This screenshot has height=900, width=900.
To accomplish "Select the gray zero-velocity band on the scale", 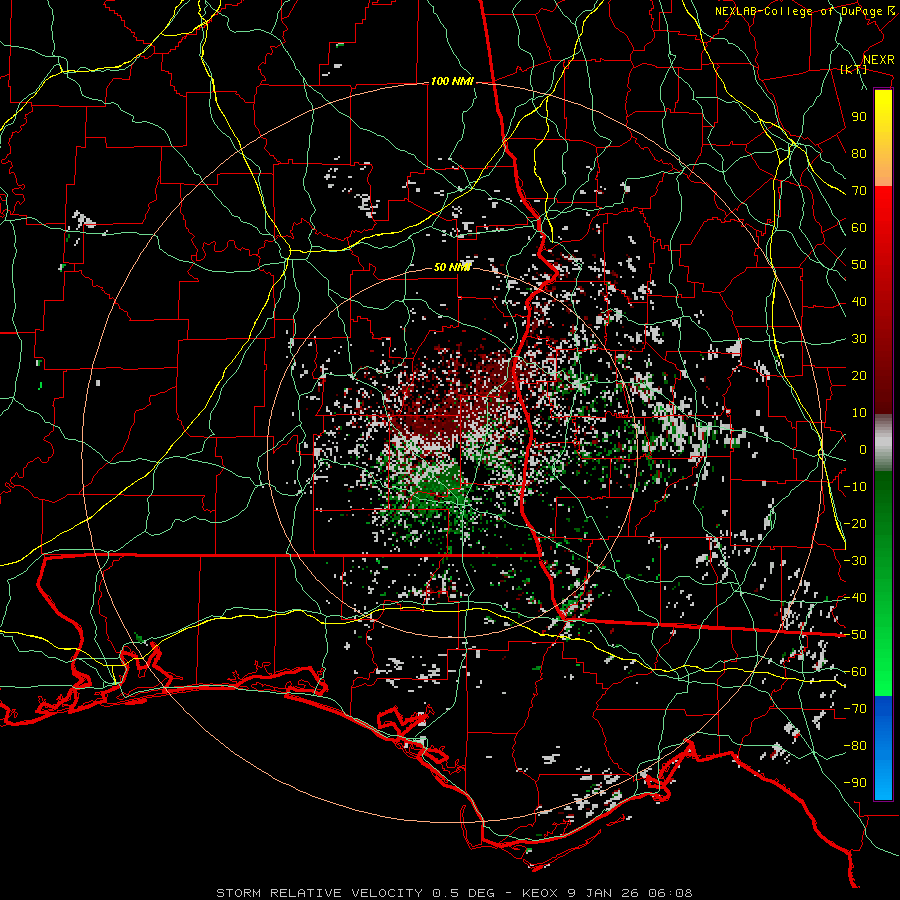I will 883,443.
